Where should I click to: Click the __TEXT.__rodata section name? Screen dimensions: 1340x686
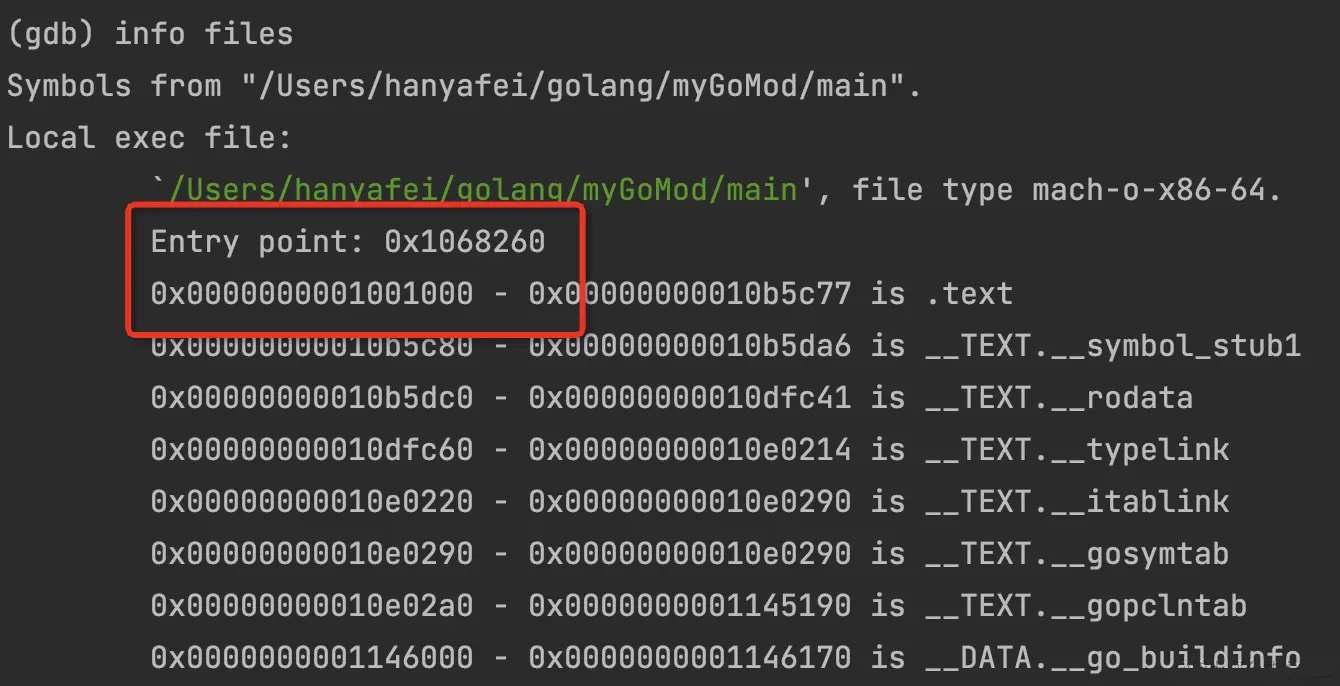1058,398
